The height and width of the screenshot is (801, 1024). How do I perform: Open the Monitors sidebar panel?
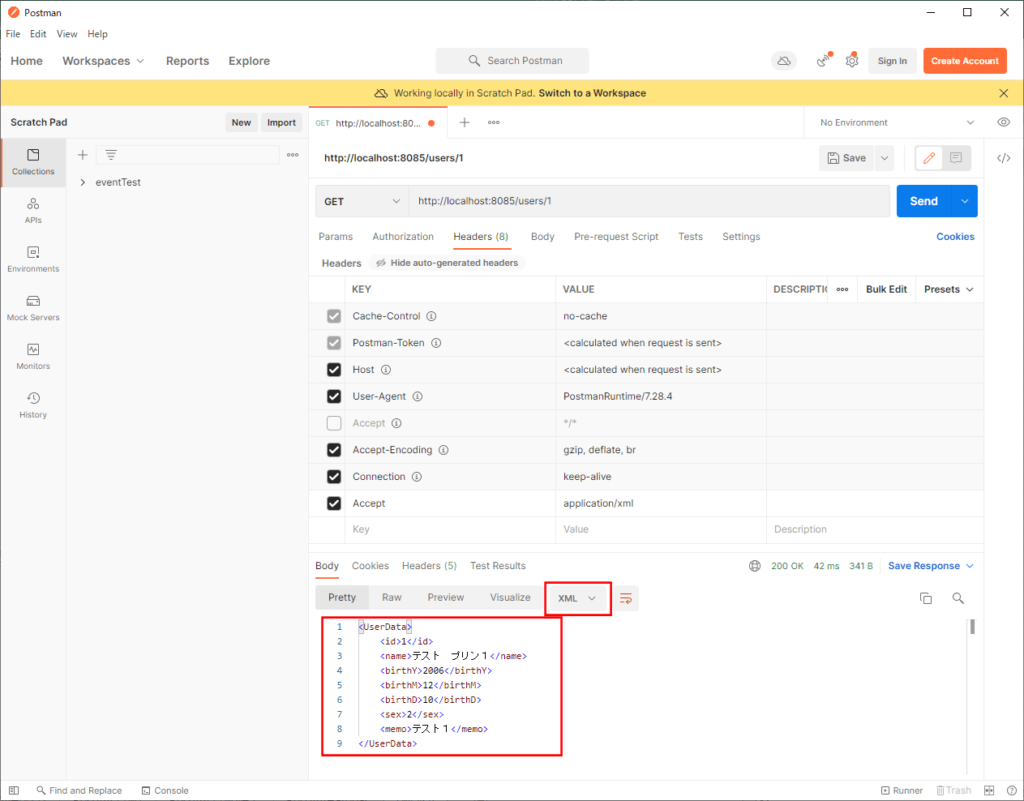click(x=33, y=355)
